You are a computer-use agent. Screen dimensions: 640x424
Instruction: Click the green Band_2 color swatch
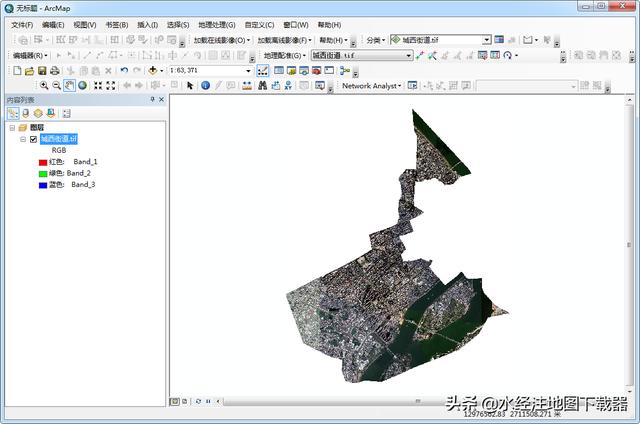pos(43,174)
